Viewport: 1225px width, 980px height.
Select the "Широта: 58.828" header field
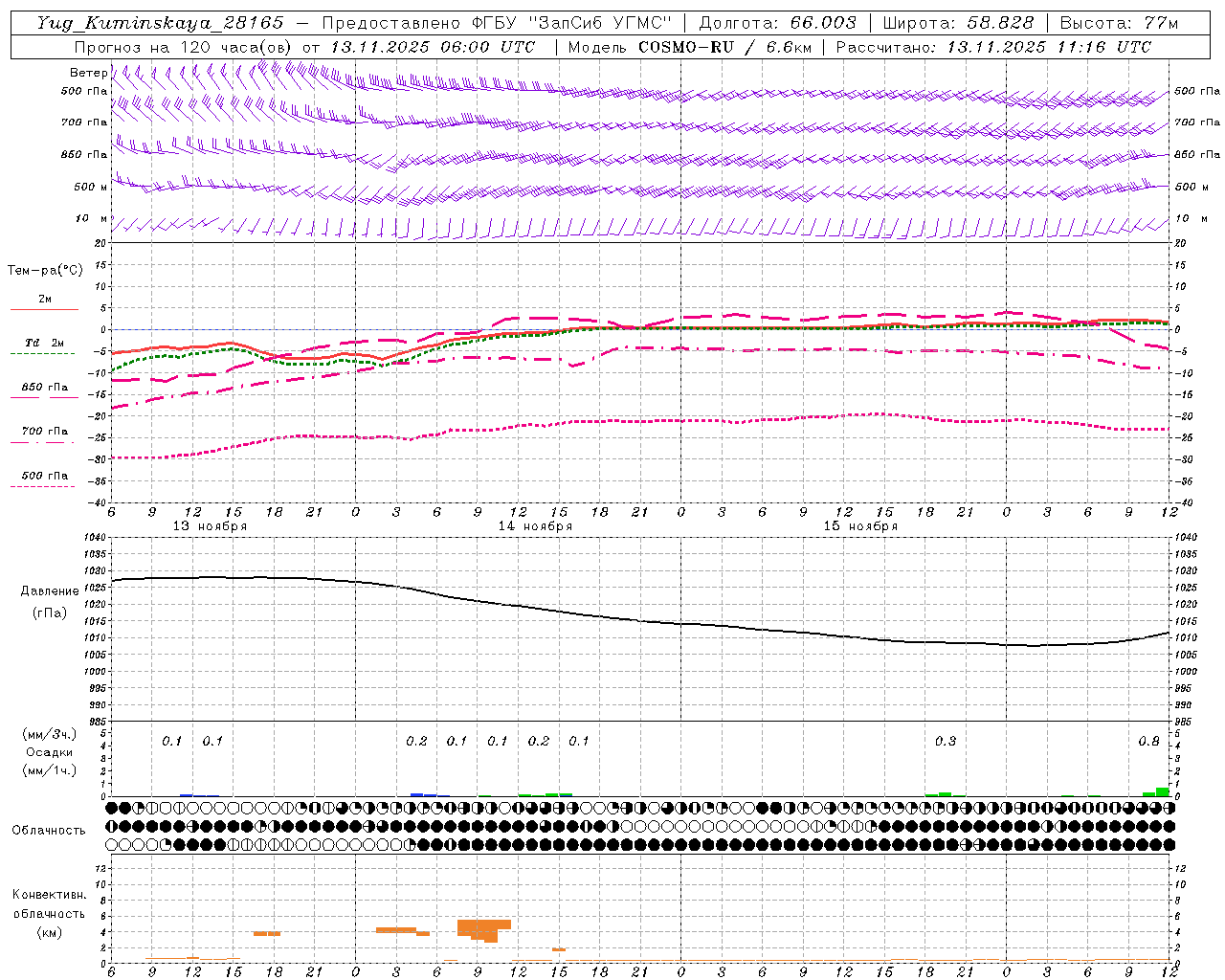coord(958,23)
